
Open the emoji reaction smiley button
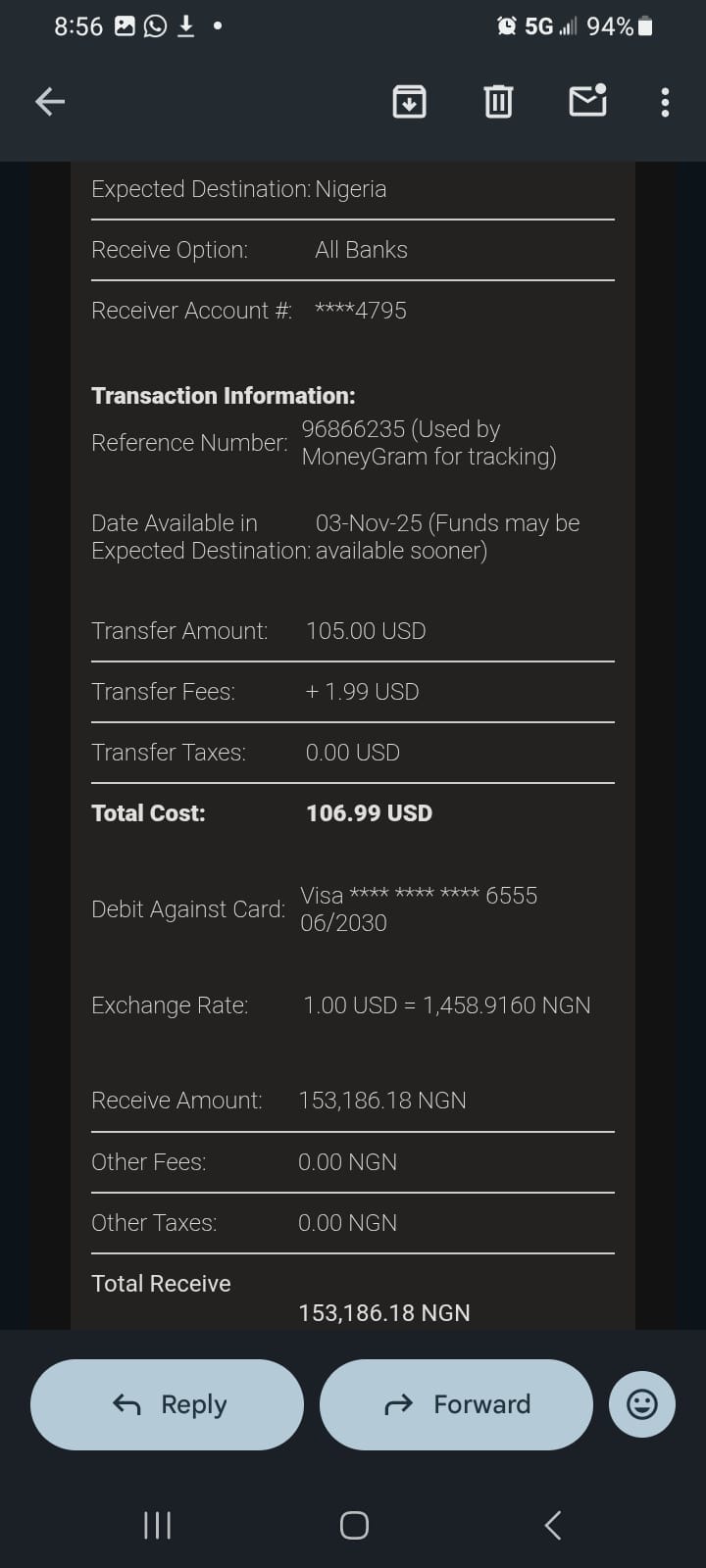coord(642,1404)
